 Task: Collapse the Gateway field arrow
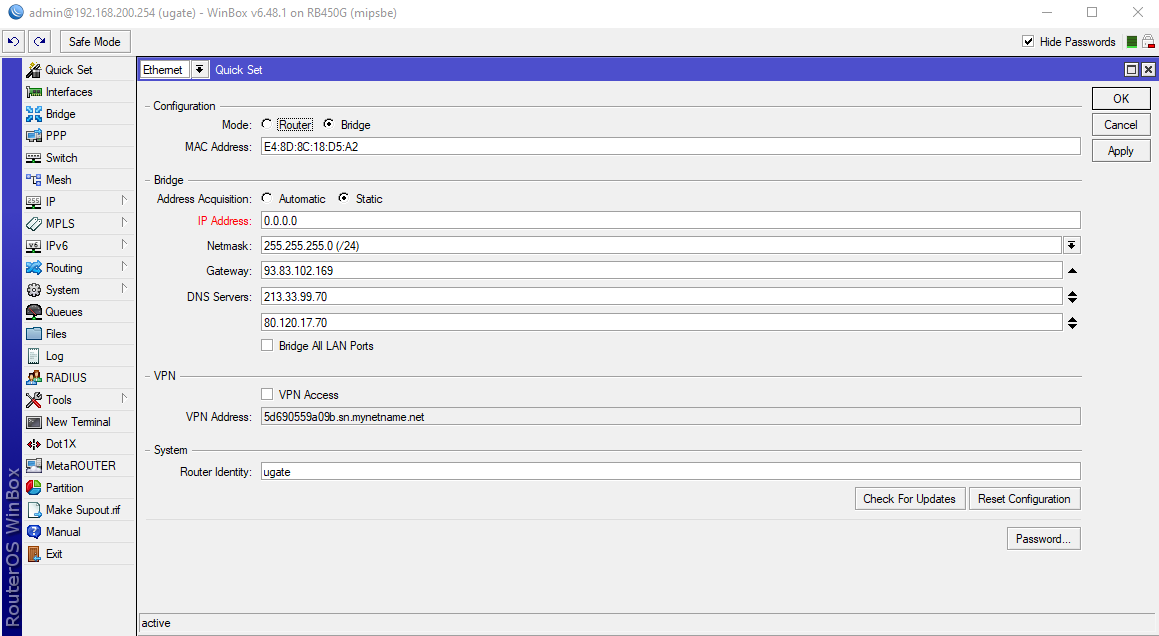(1073, 271)
